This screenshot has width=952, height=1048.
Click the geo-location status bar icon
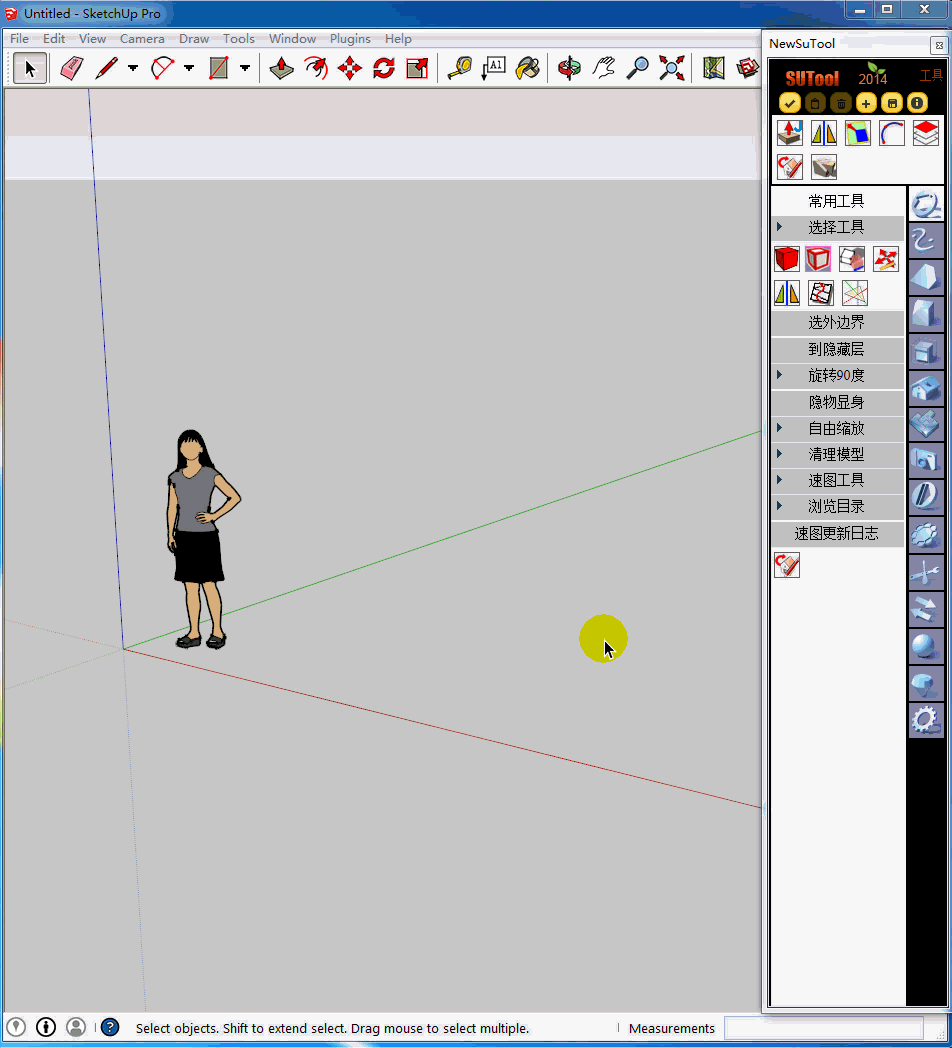click(x=15, y=1027)
